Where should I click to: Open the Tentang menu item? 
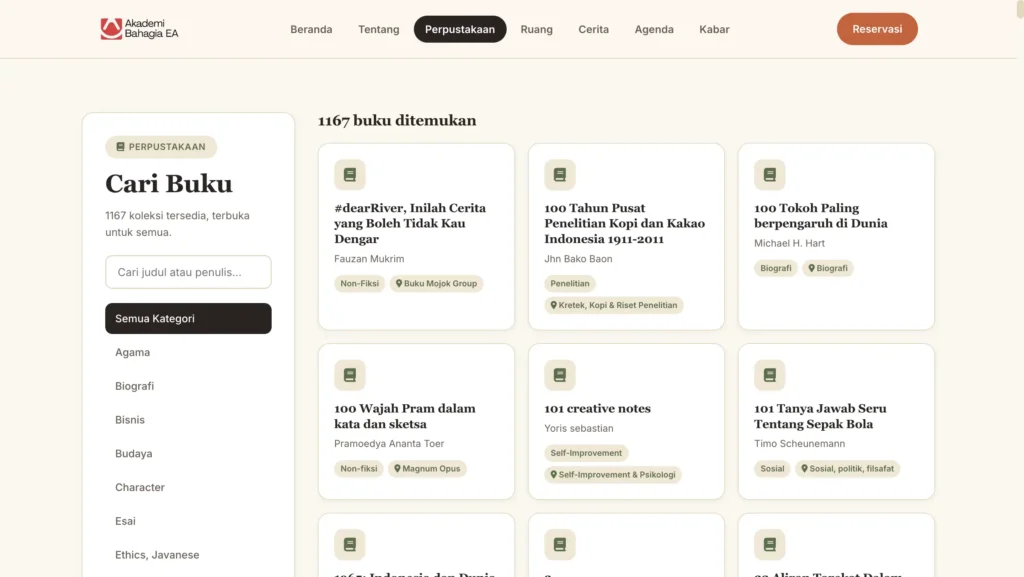pyautogui.click(x=379, y=29)
